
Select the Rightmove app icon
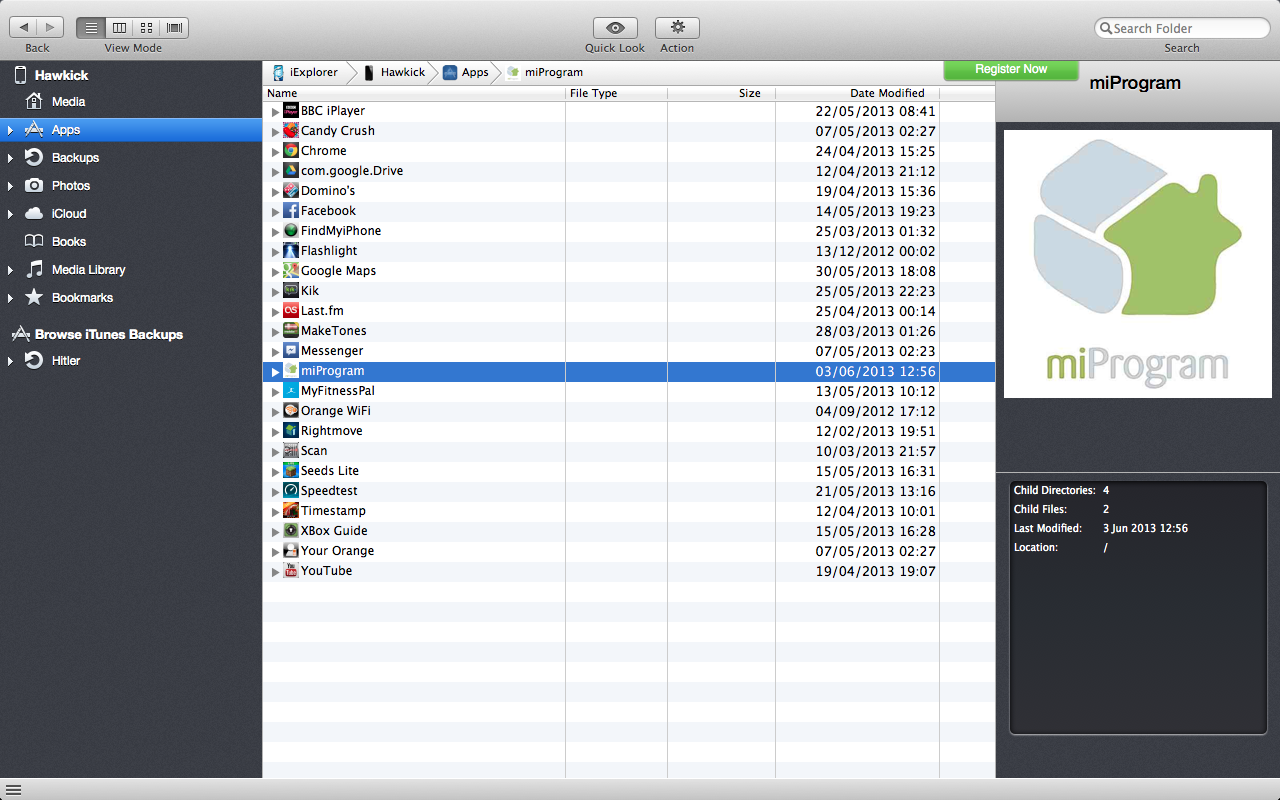click(x=291, y=431)
